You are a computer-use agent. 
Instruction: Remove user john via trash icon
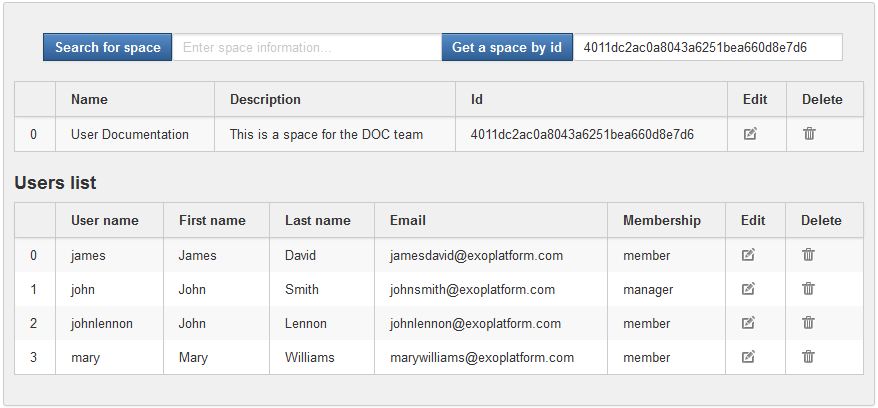pos(808,289)
